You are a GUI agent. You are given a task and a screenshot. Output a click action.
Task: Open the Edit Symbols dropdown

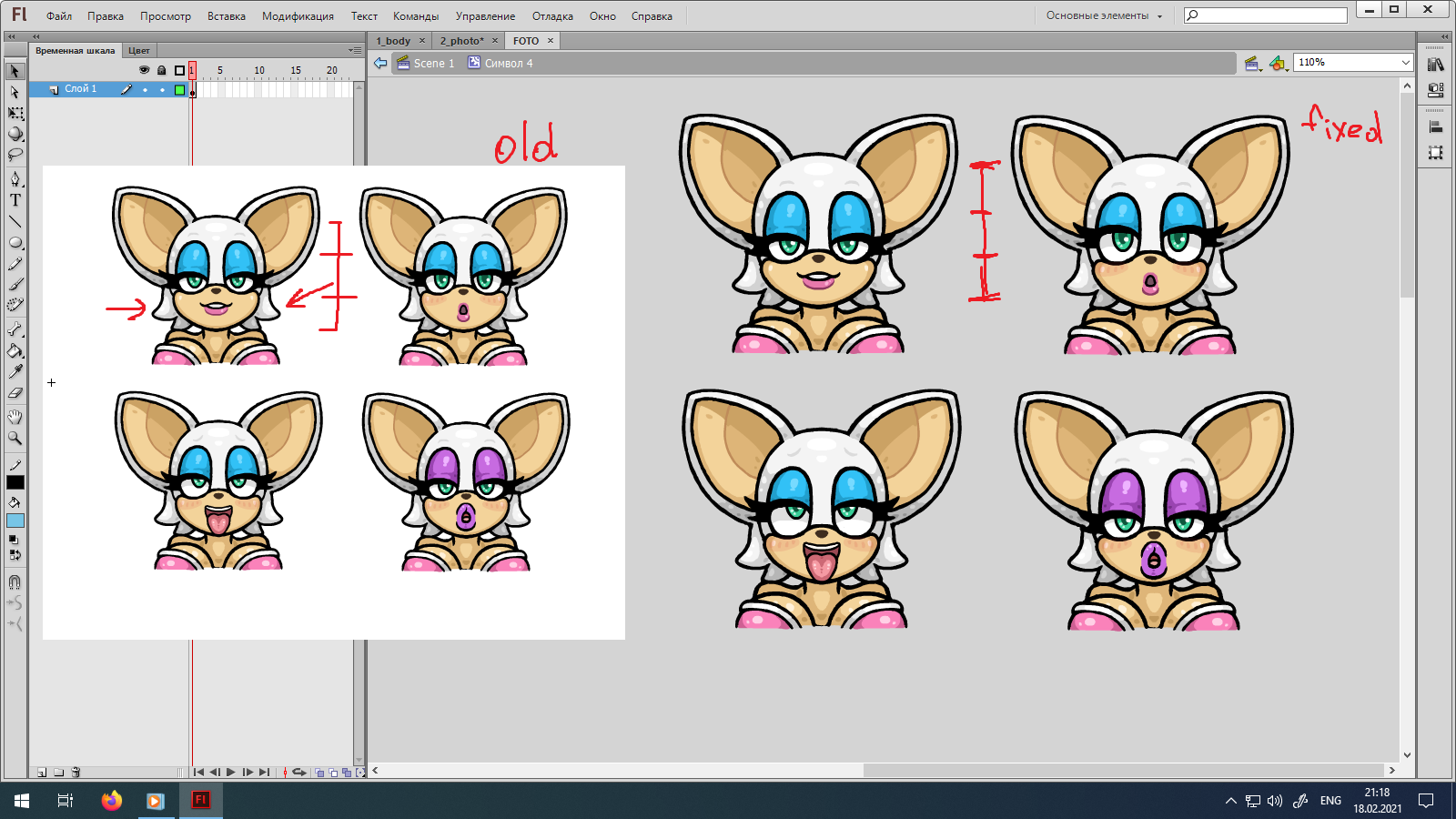point(1279,63)
